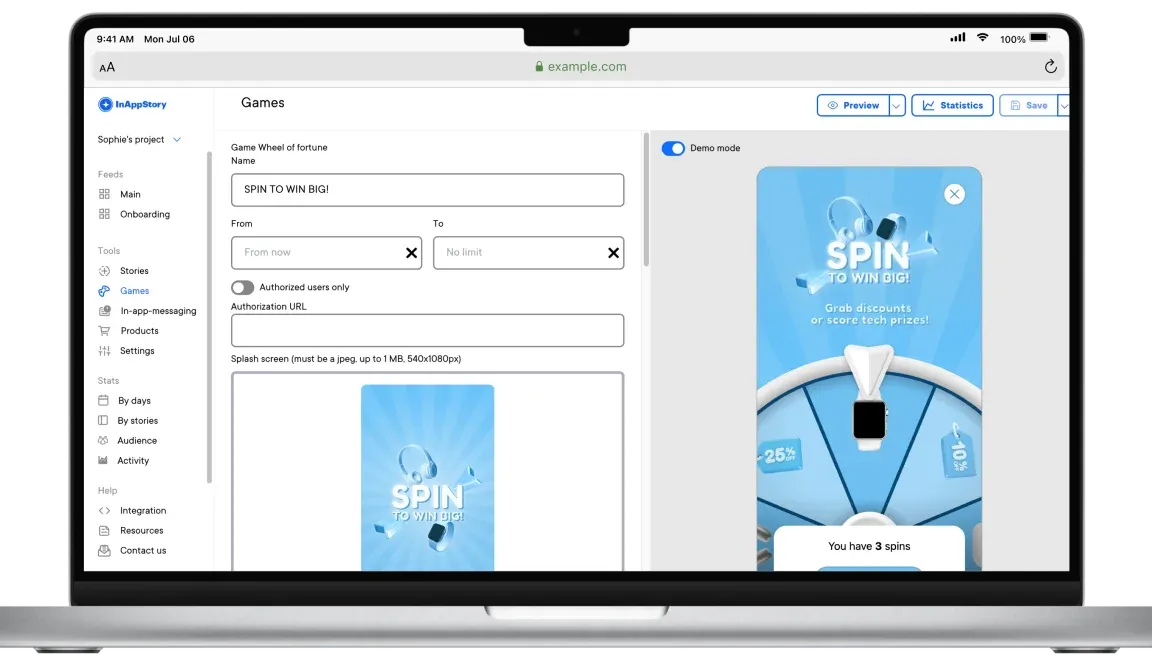The width and height of the screenshot is (1152, 660).
Task: Open the Save button dropdown arrow
Action: point(1063,105)
